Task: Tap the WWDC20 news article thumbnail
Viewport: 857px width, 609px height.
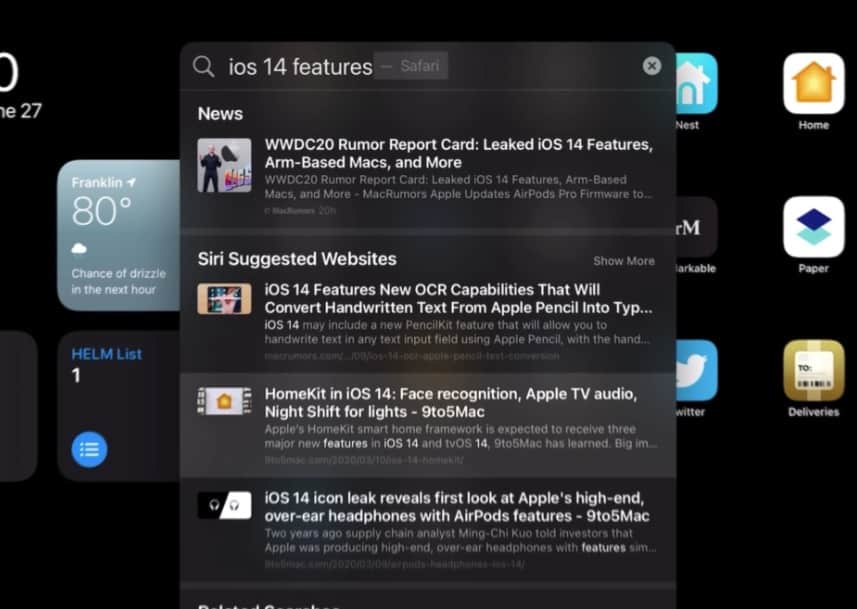Action: pos(224,164)
